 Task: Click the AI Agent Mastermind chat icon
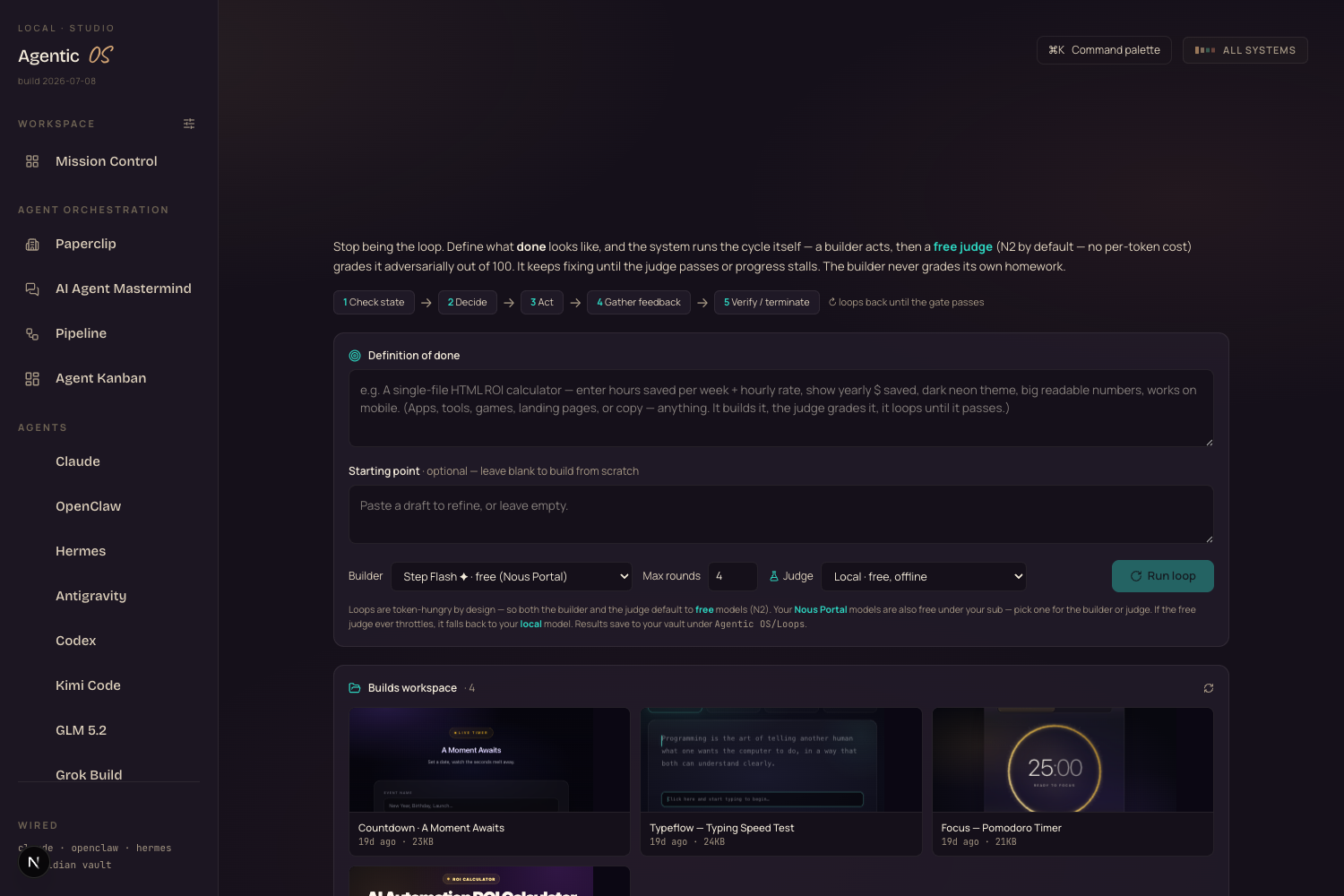click(x=32, y=289)
